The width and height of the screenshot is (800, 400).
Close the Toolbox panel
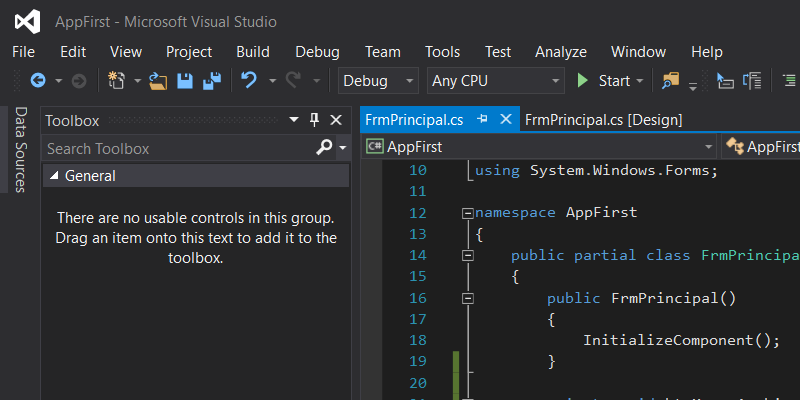coord(335,120)
